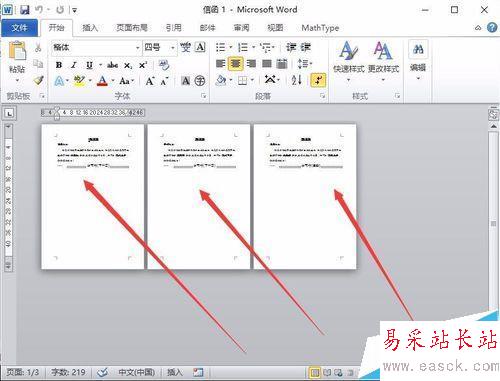Toggle the highlighted Center alignment button
This screenshot has height=381, width=500.
[x=236, y=63]
